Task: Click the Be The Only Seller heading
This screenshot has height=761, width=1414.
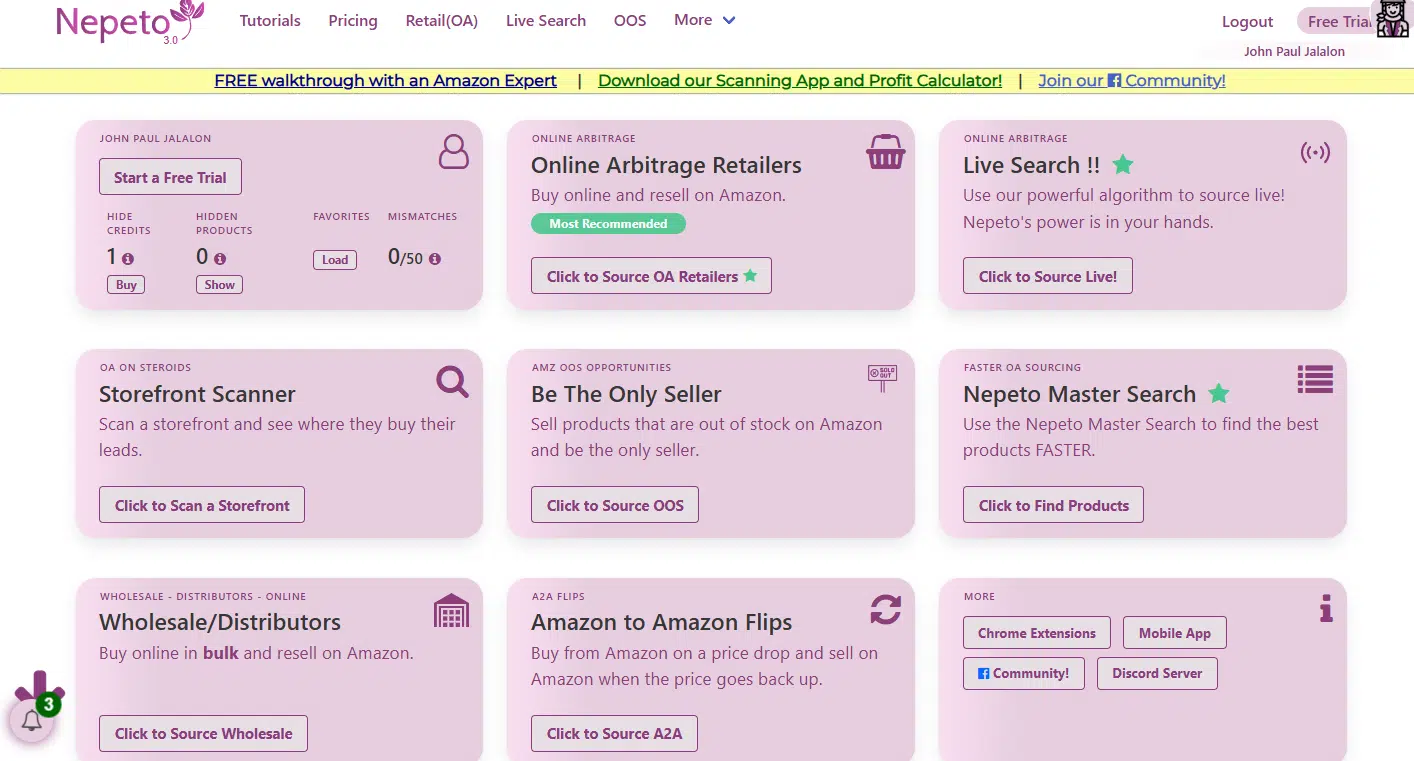Action: (x=626, y=394)
